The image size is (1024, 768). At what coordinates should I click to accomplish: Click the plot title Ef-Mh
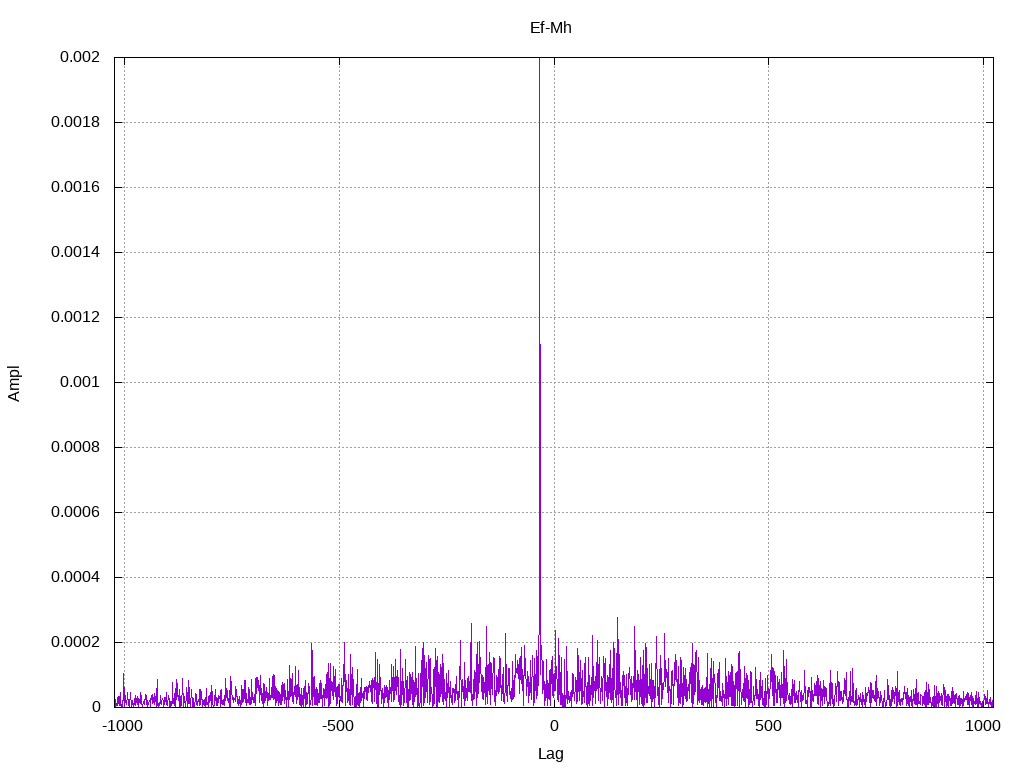tap(551, 27)
